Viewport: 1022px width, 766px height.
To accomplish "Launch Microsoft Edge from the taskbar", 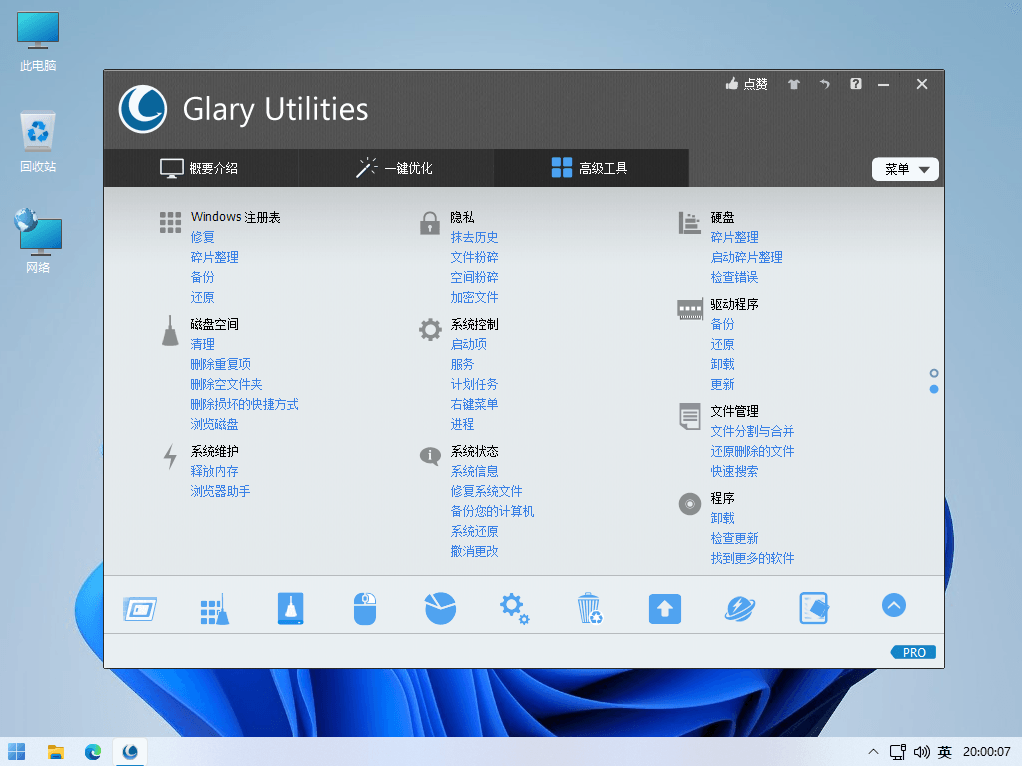I will 93,752.
